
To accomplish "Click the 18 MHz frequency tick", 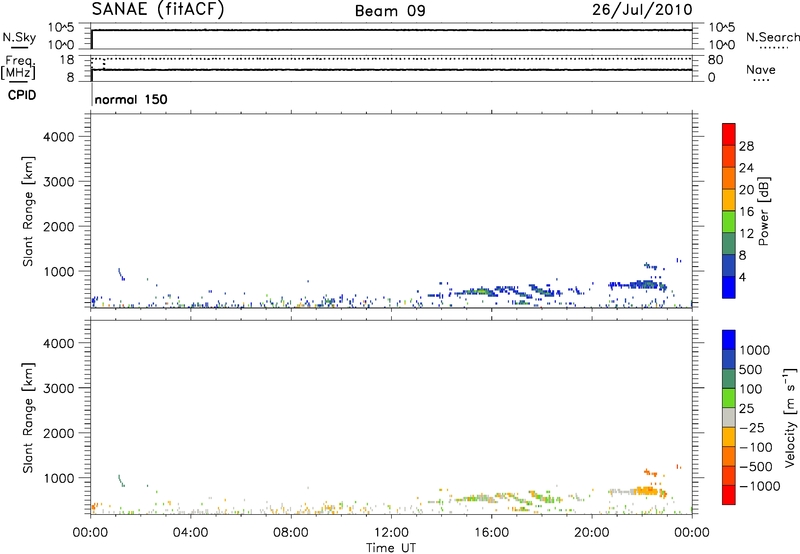I will point(67,60).
